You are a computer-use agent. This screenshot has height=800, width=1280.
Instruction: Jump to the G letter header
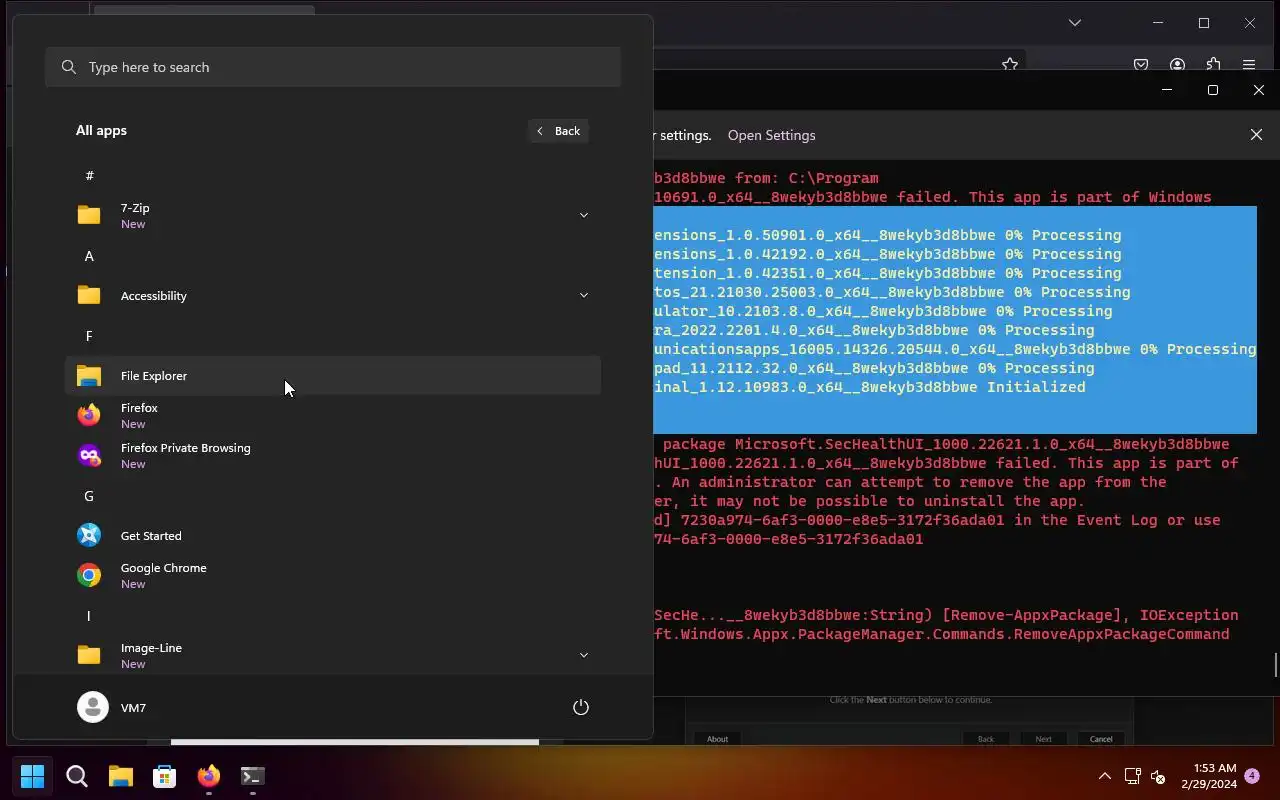click(x=89, y=496)
